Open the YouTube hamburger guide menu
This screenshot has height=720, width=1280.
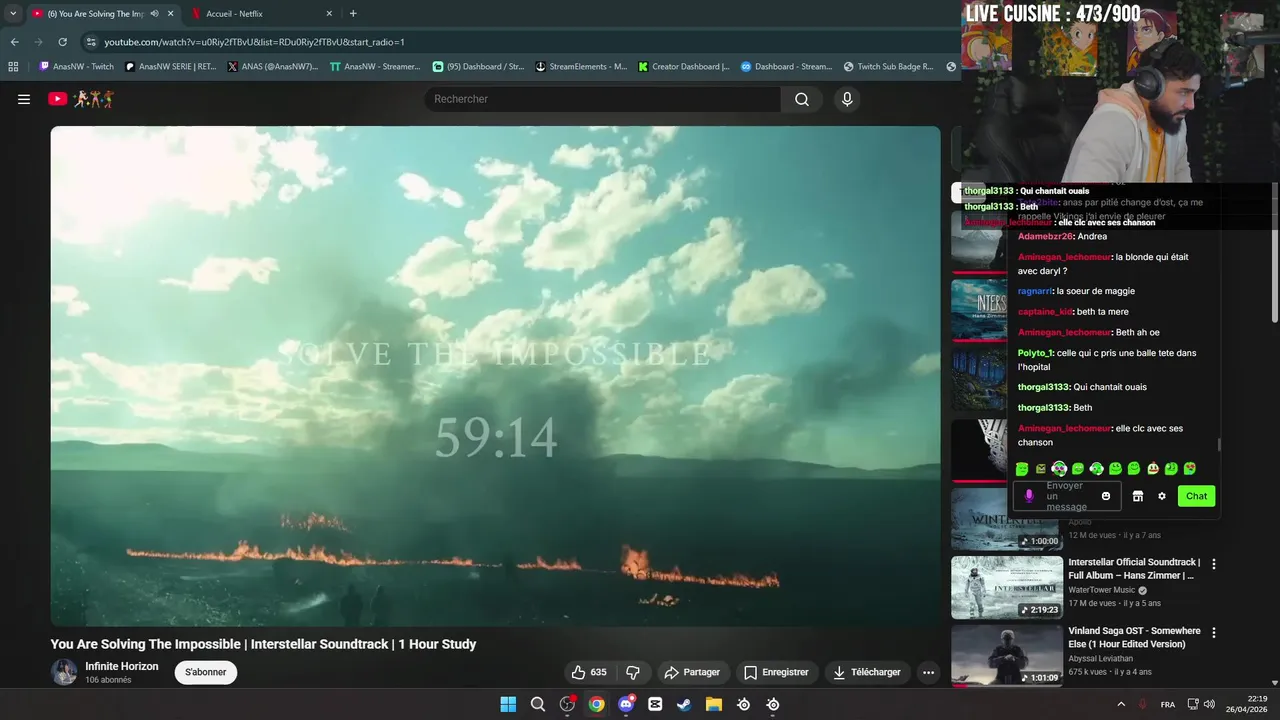[24, 99]
